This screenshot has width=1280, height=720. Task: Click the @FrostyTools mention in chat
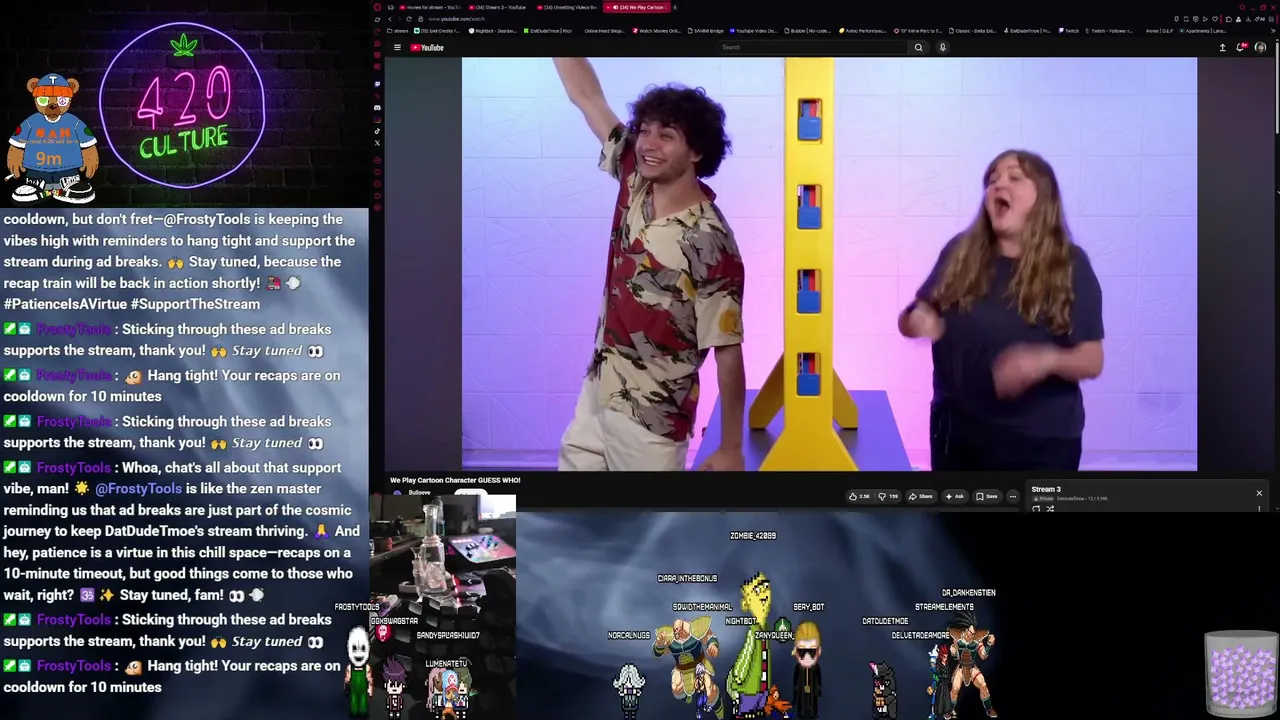[x=139, y=489]
